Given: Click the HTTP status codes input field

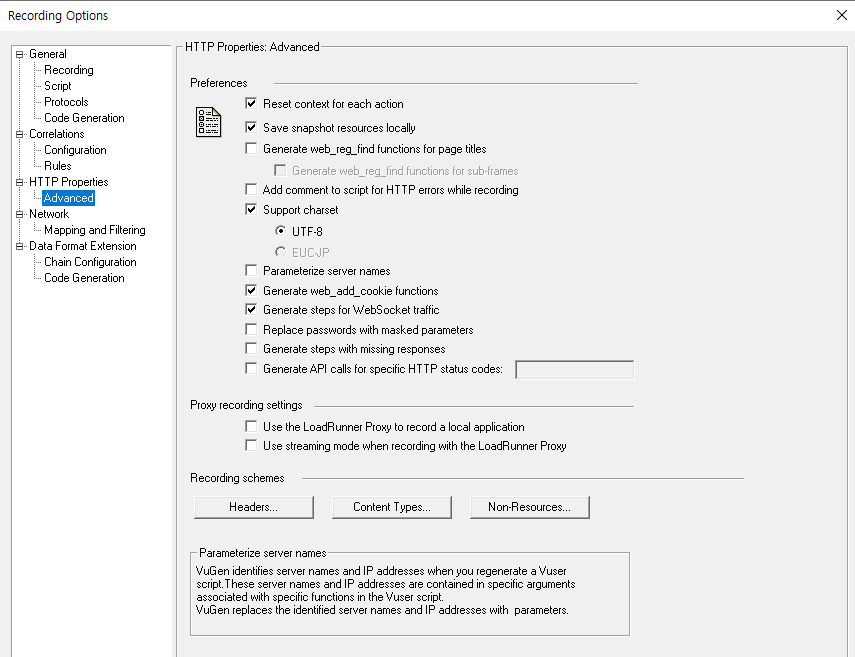Looking at the screenshot, I should click(575, 370).
